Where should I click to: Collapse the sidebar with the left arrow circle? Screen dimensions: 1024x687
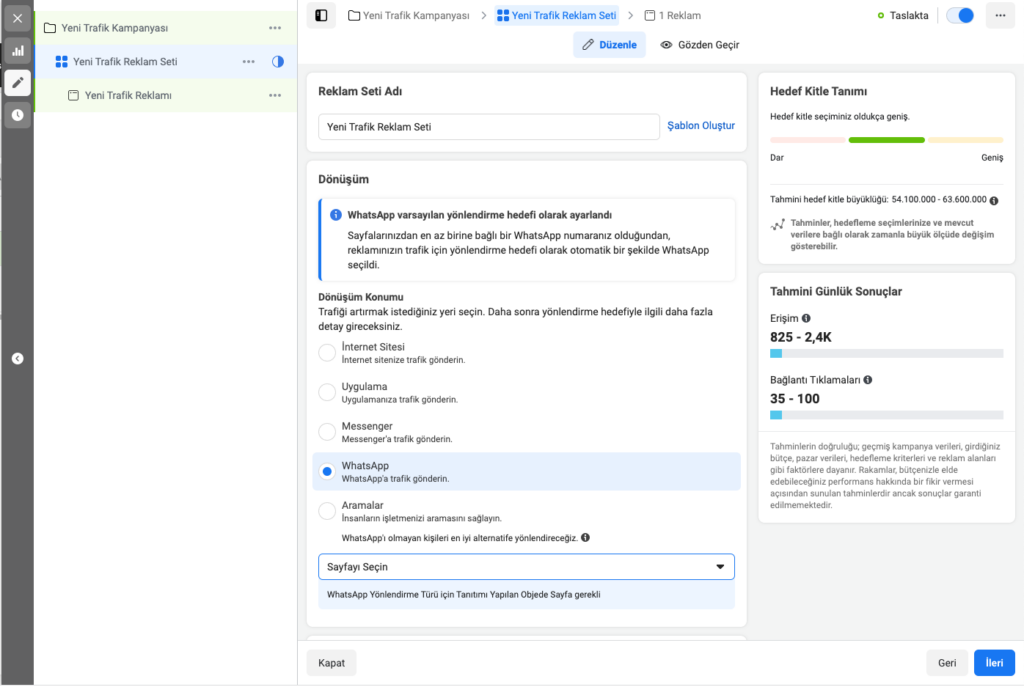17,358
